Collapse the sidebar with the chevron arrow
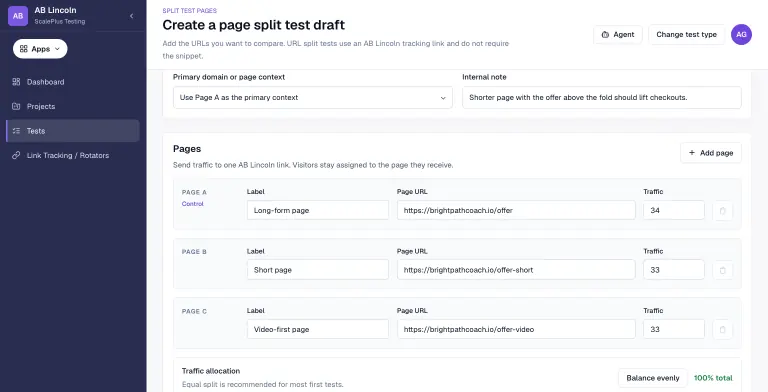768x392 pixels. click(x=131, y=16)
